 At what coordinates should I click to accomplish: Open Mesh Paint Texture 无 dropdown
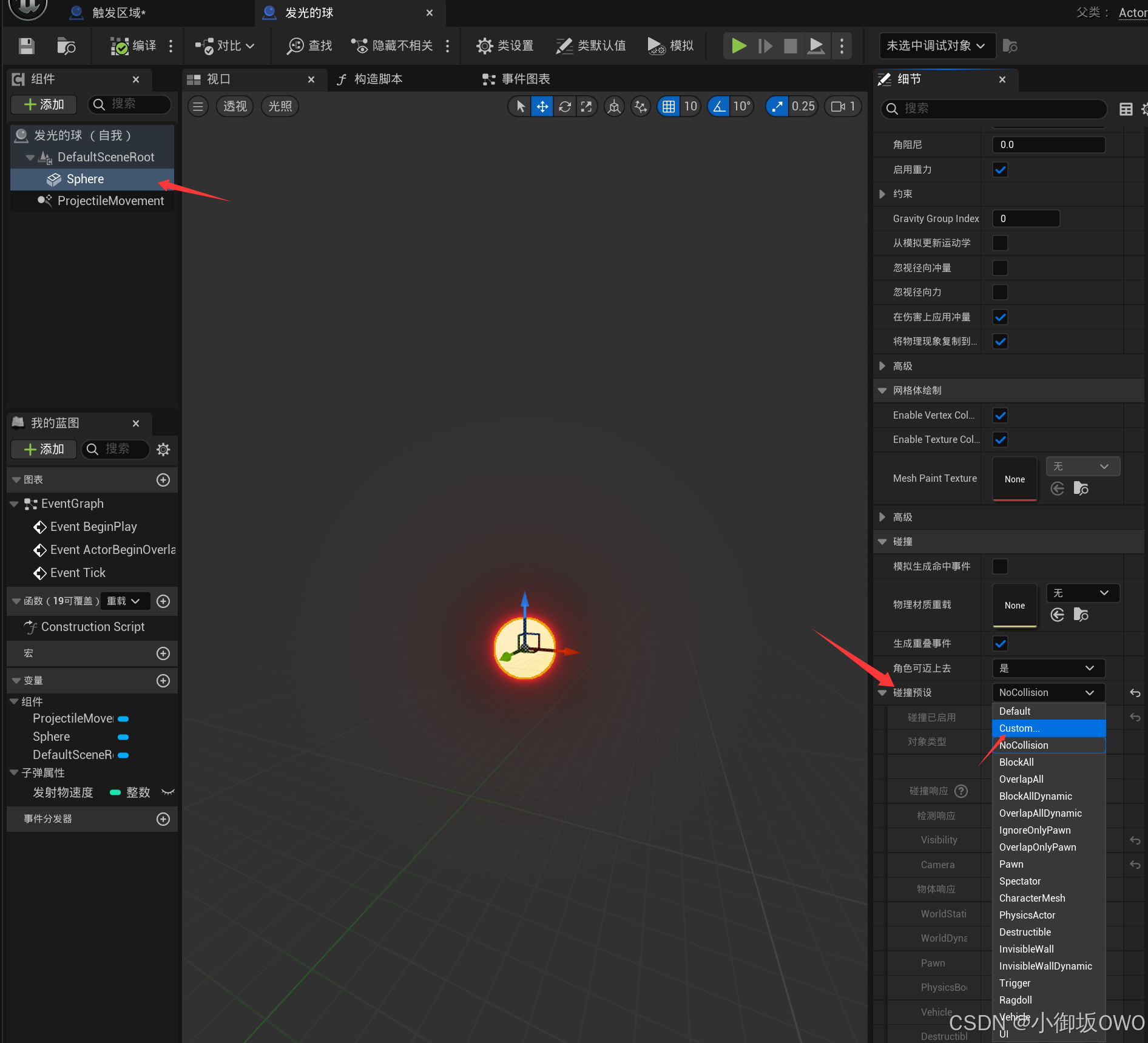point(1083,467)
